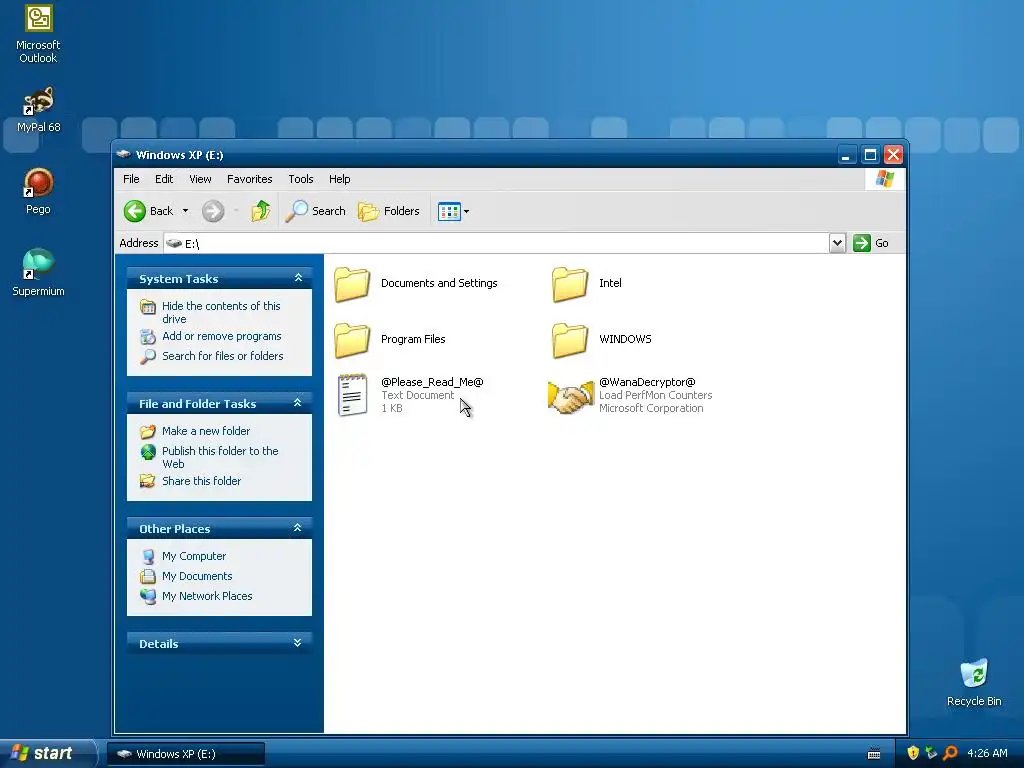Viewport: 1024px width, 768px height.
Task: Click the Publish this folder globe icon
Action: [148, 452]
